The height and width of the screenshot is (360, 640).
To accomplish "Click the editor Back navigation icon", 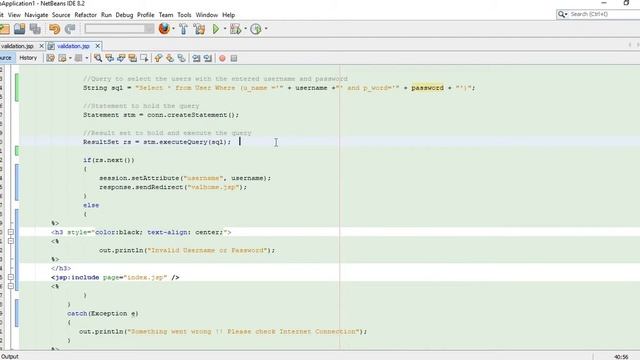I will pos(62,58).
